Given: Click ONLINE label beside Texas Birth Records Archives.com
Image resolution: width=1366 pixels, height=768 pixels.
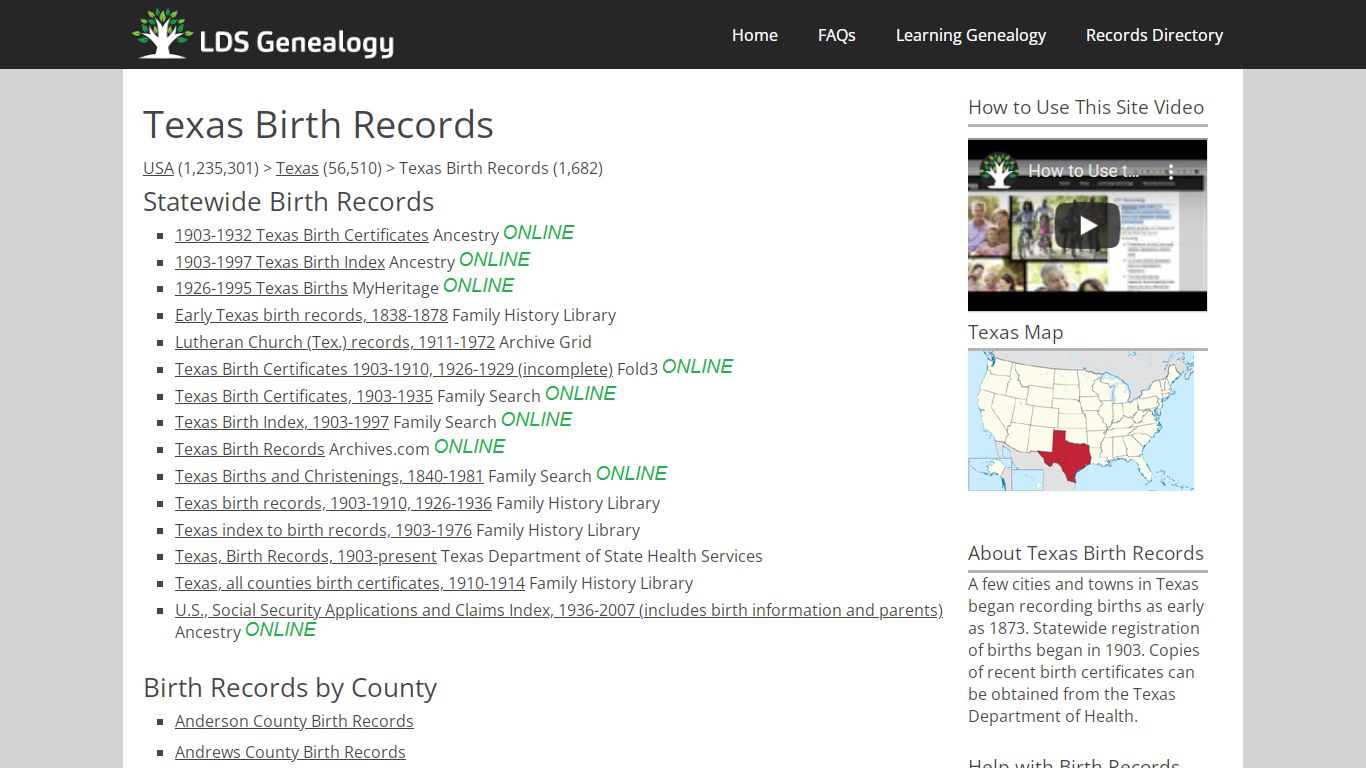Looking at the screenshot, I should (x=469, y=446).
